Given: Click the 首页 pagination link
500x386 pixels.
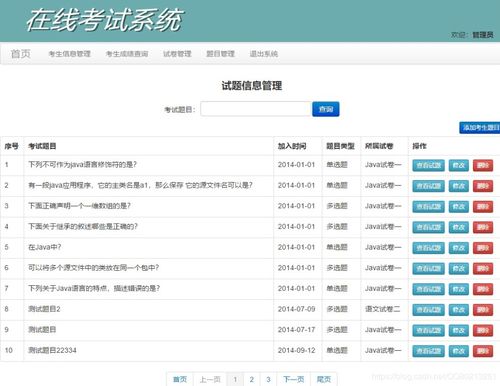Looking at the screenshot, I should point(180,379).
